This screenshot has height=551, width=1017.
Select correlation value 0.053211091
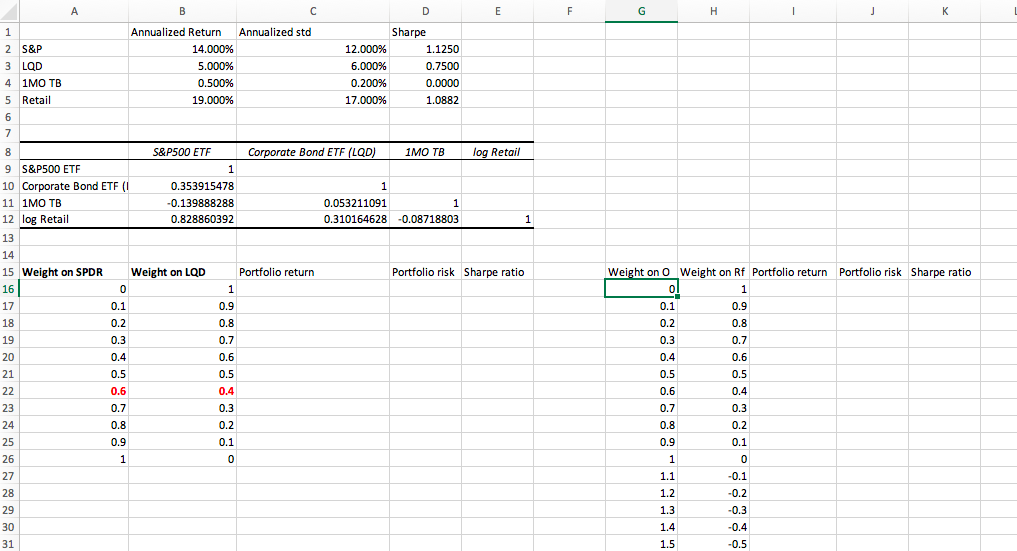(313, 203)
